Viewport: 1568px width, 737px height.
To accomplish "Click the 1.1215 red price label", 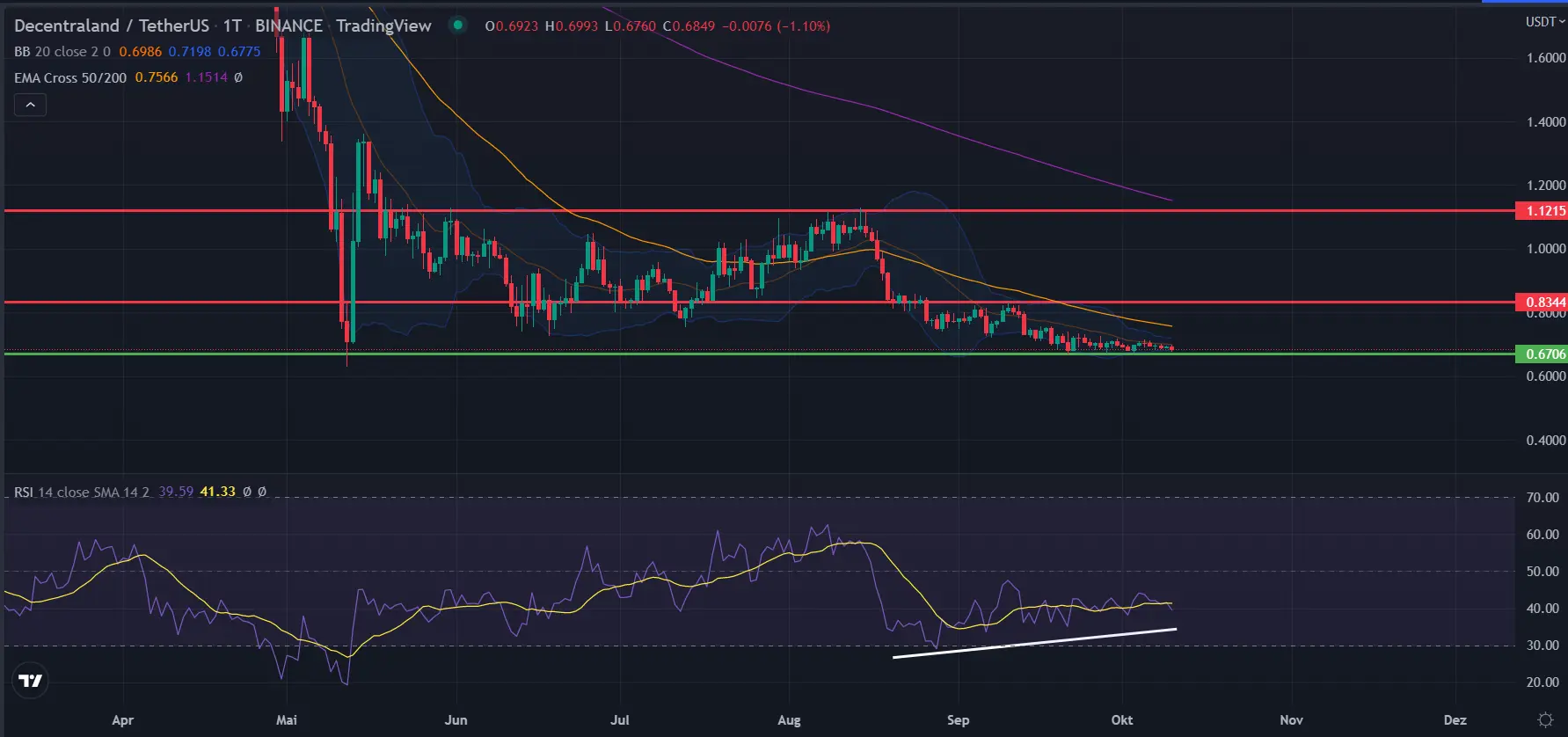I will pos(1542,211).
